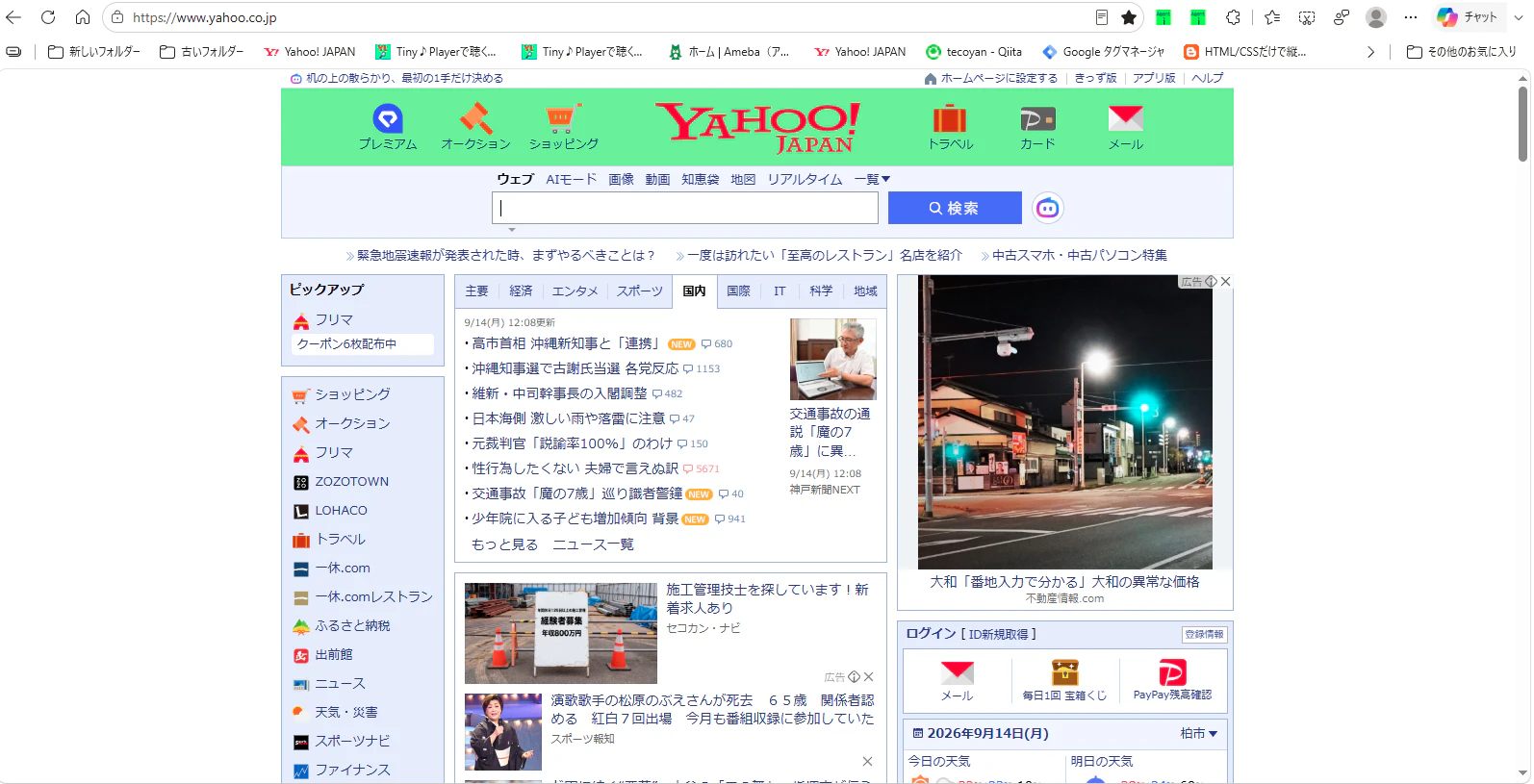This screenshot has height=784, width=1534.
Task: Open the browser profile avatar
Action: tap(1376, 17)
